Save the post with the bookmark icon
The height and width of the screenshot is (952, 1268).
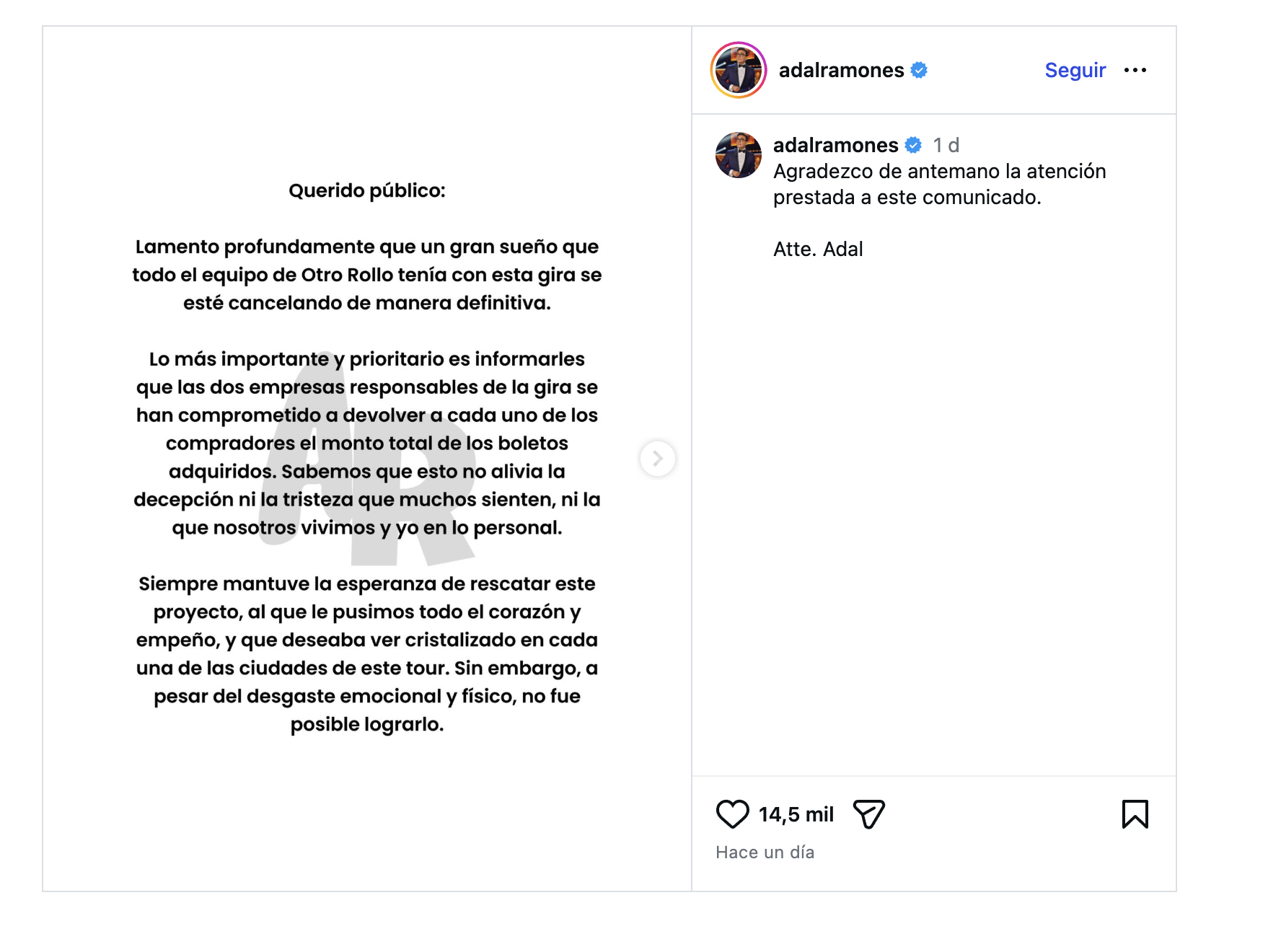1135,814
